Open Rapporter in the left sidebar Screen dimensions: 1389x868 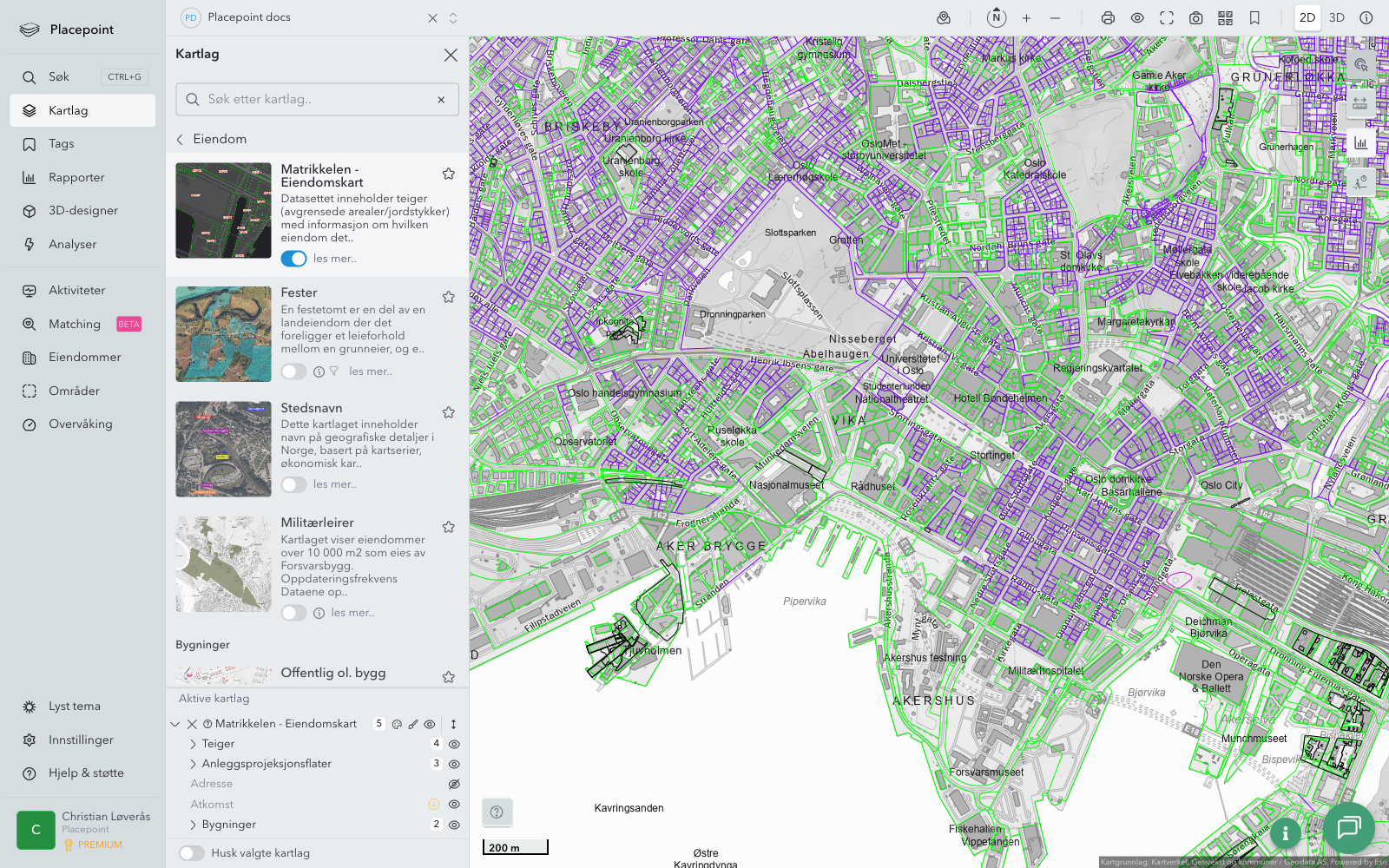point(76,178)
